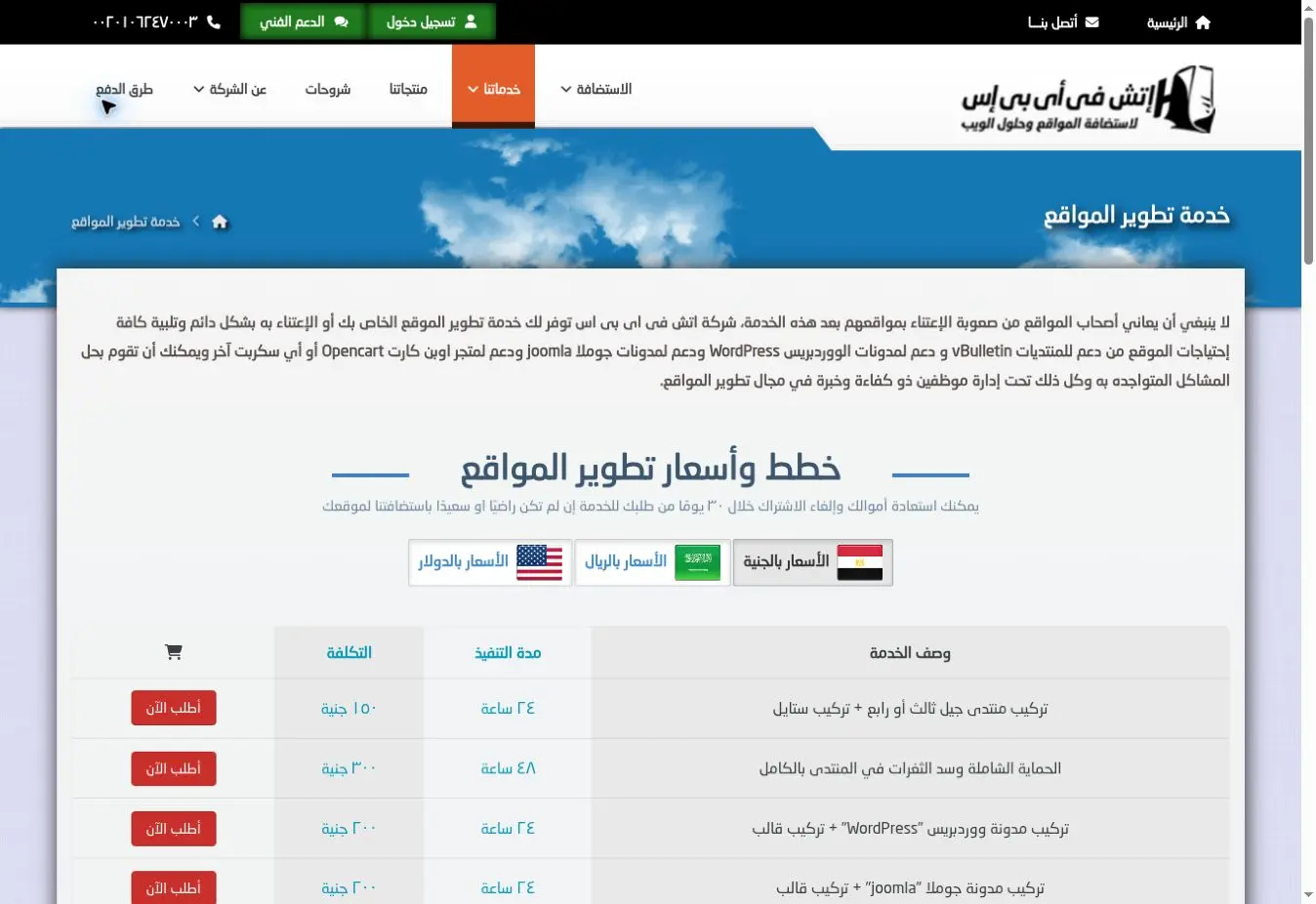
Task: Click the shopping cart column icon
Action: pos(174,652)
